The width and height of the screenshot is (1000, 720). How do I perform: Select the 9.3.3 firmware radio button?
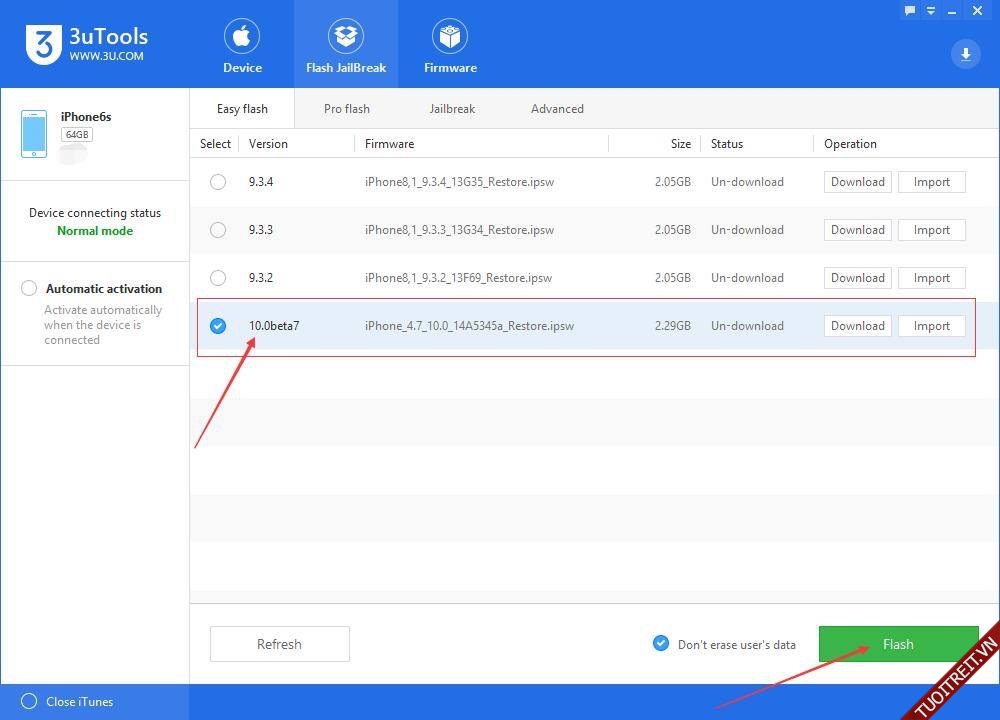[x=218, y=230]
